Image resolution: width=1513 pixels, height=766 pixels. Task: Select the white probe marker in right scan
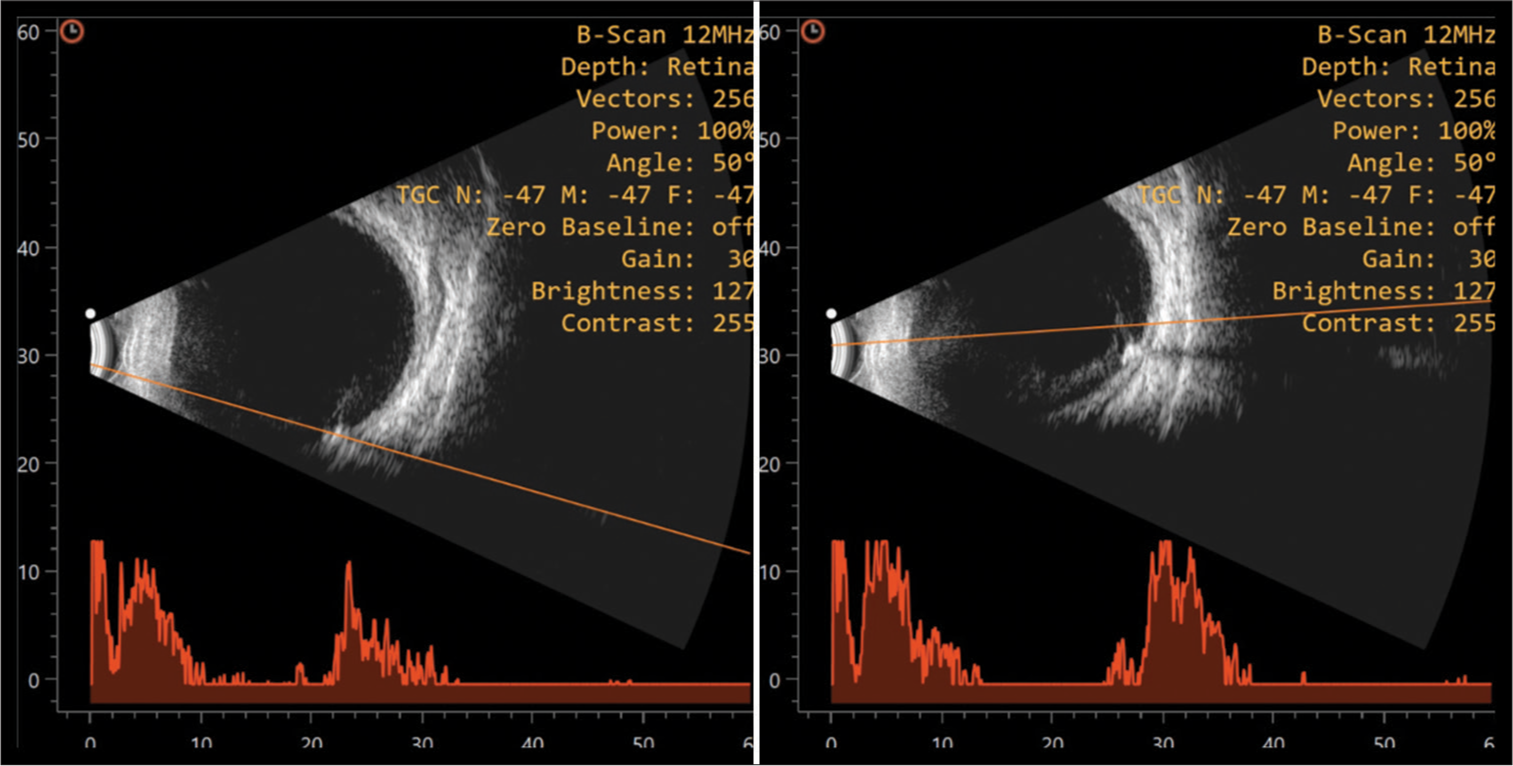click(x=831, y=314)
